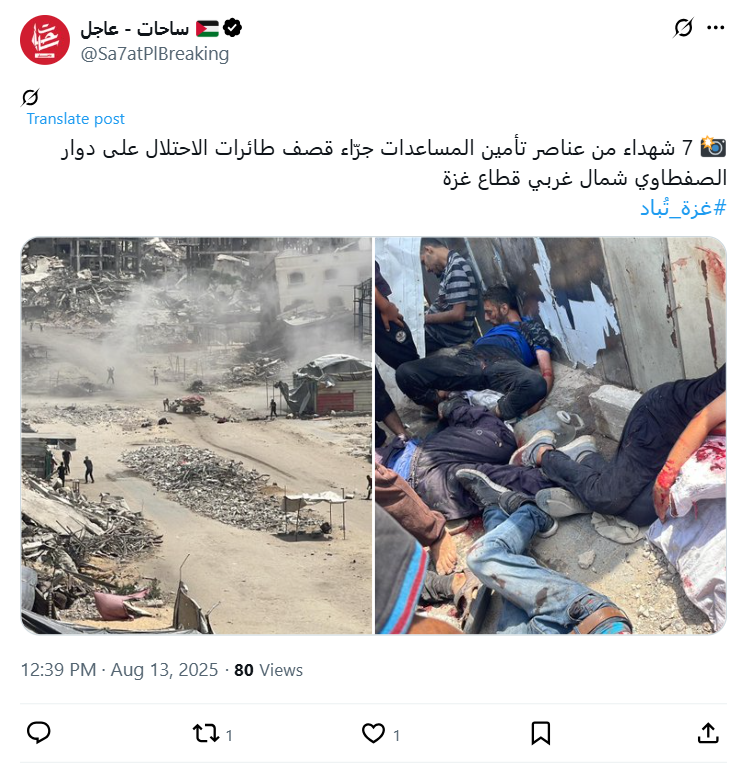Like the post with heart icon
The width and height of the screenshot is (747, 763).
[373, 733]
